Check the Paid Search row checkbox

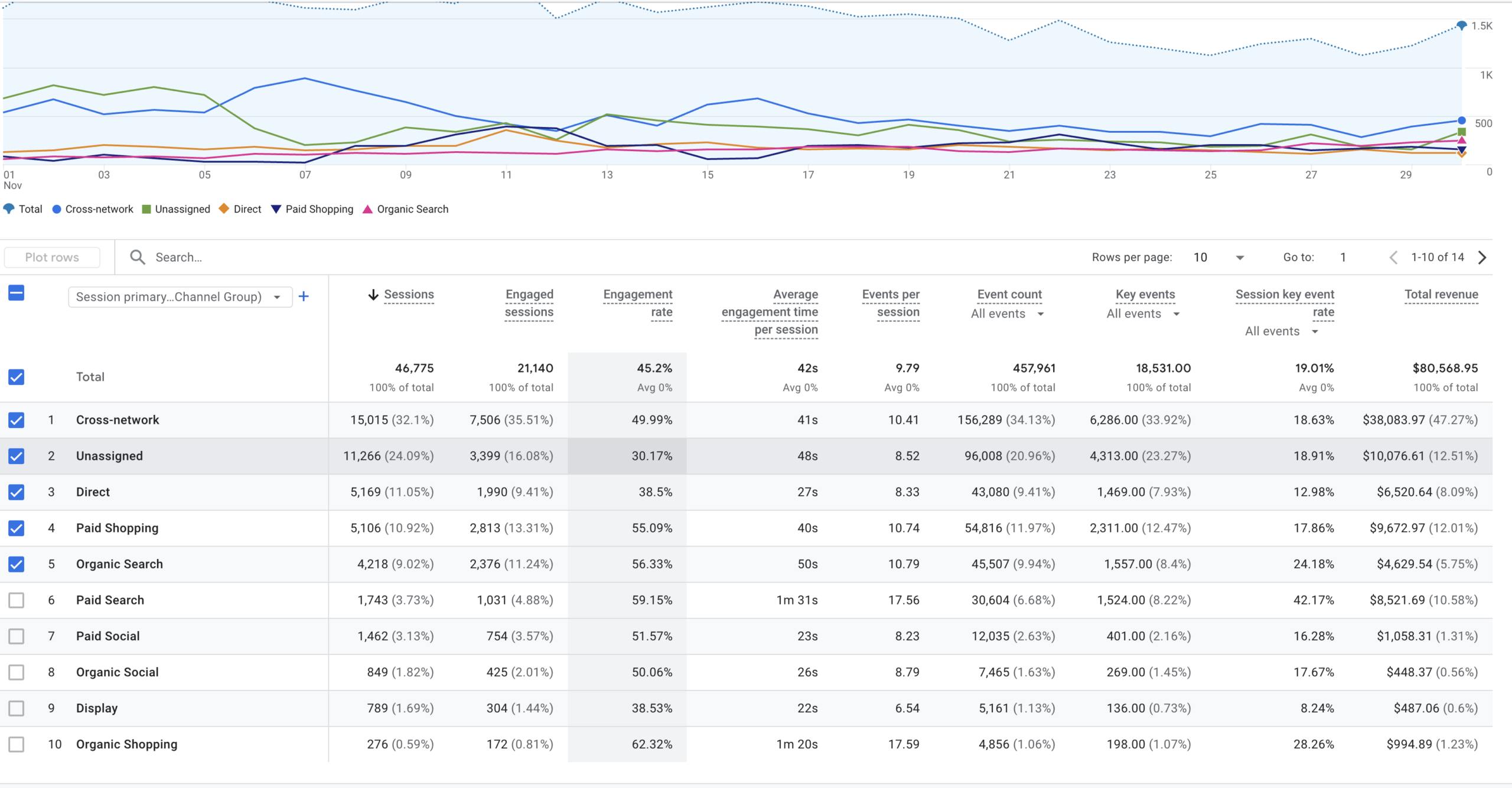[16, 600]
